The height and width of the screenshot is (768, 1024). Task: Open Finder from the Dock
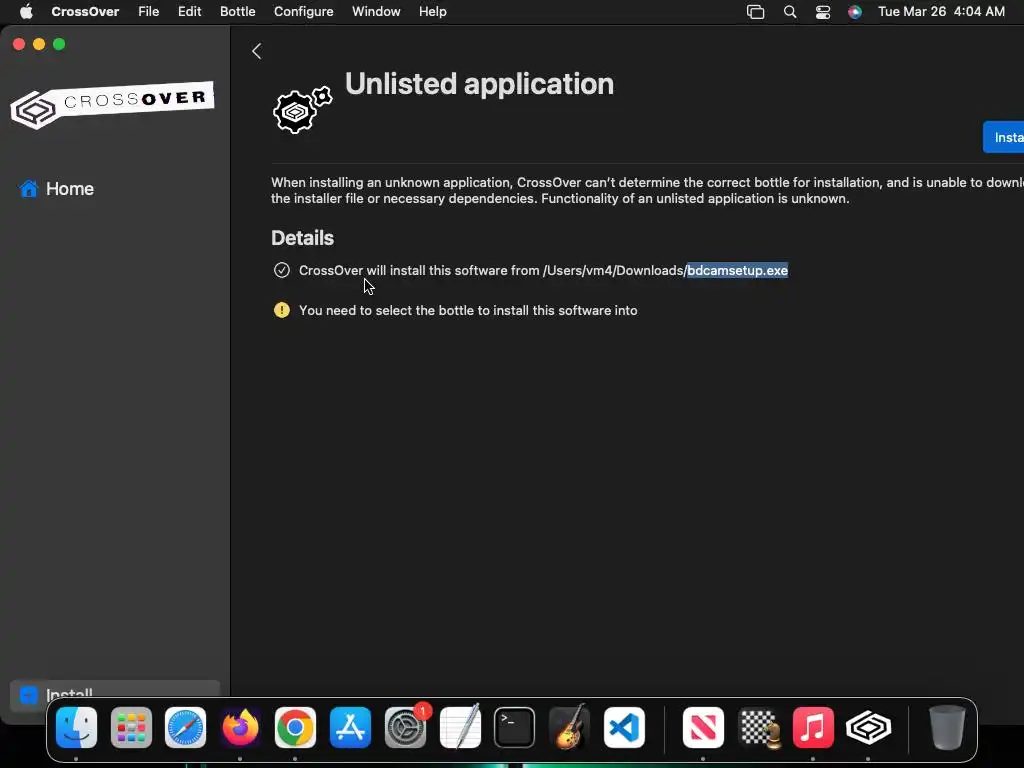[76, 728]
